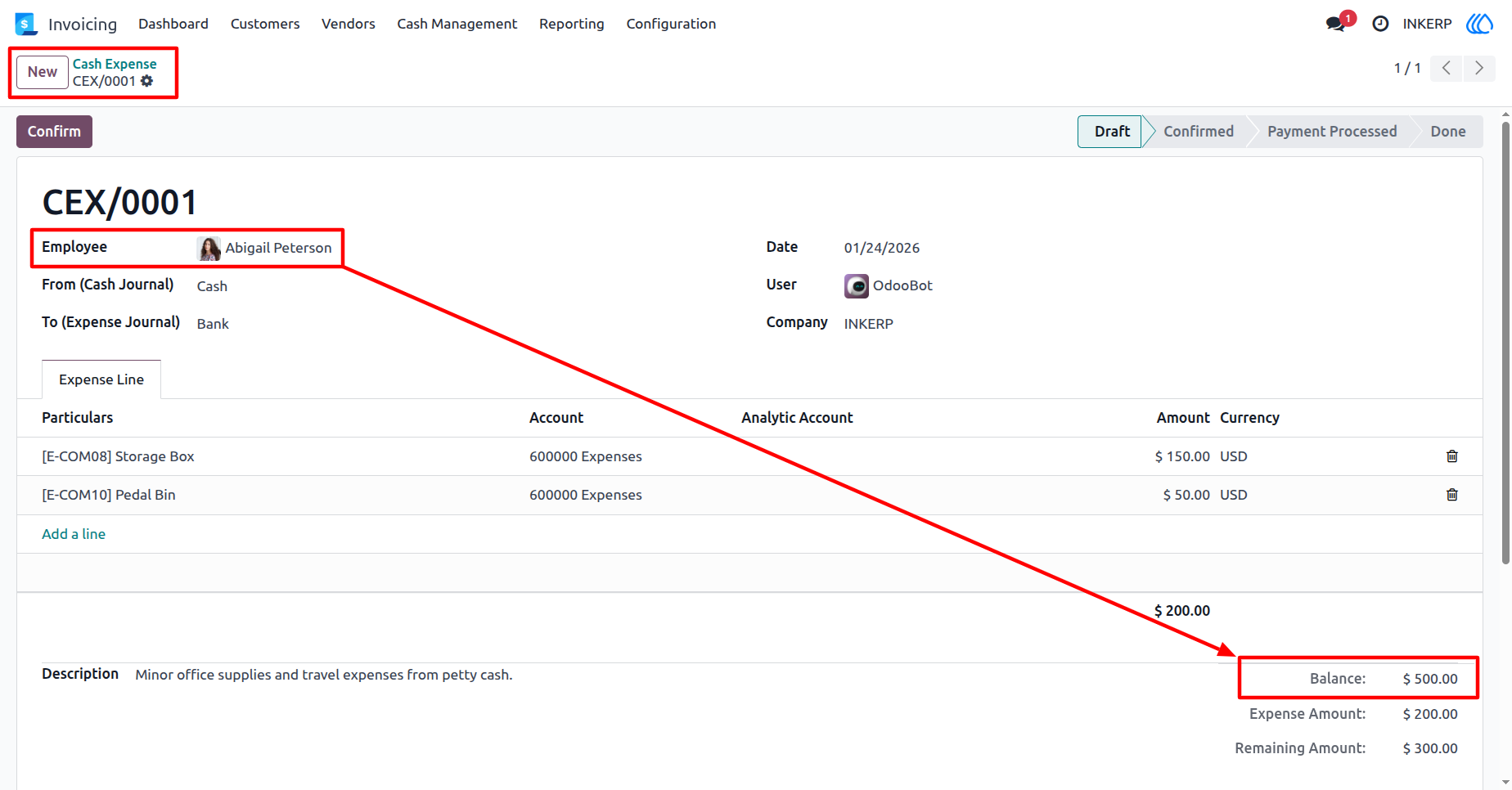This screenshot has width=1512, height=790.
Task: Open the activities clock icon
Action: (x=1380, y=24)
